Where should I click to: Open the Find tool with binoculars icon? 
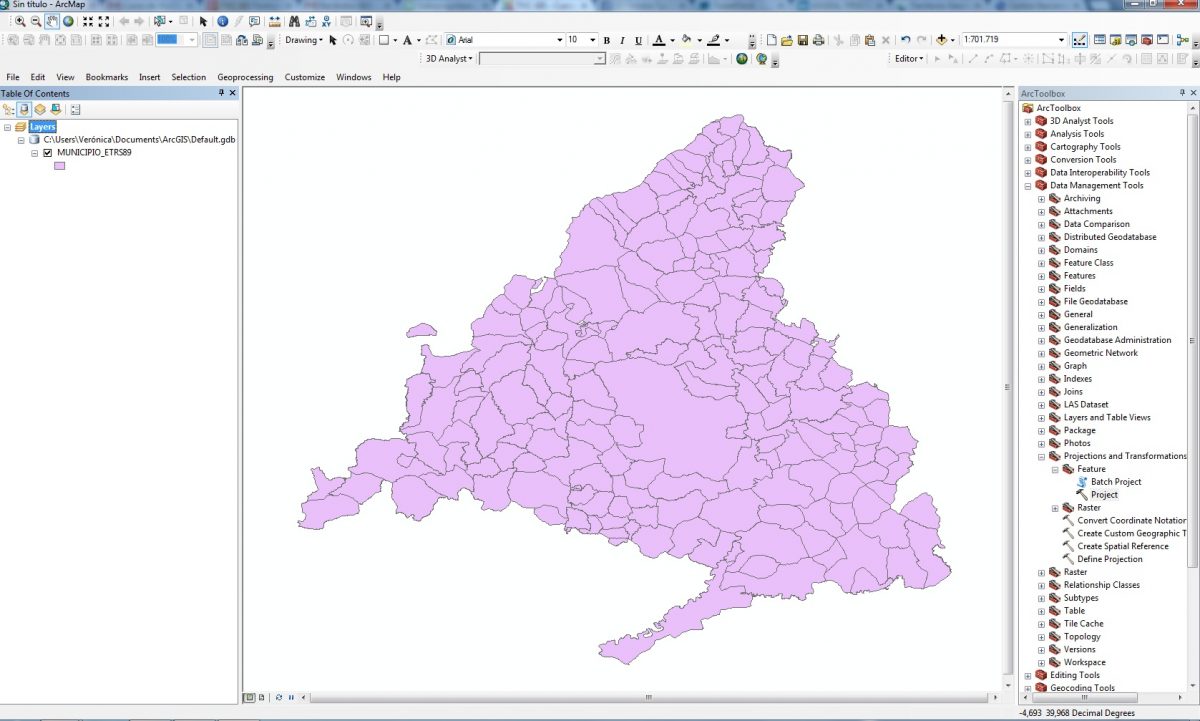293,20
